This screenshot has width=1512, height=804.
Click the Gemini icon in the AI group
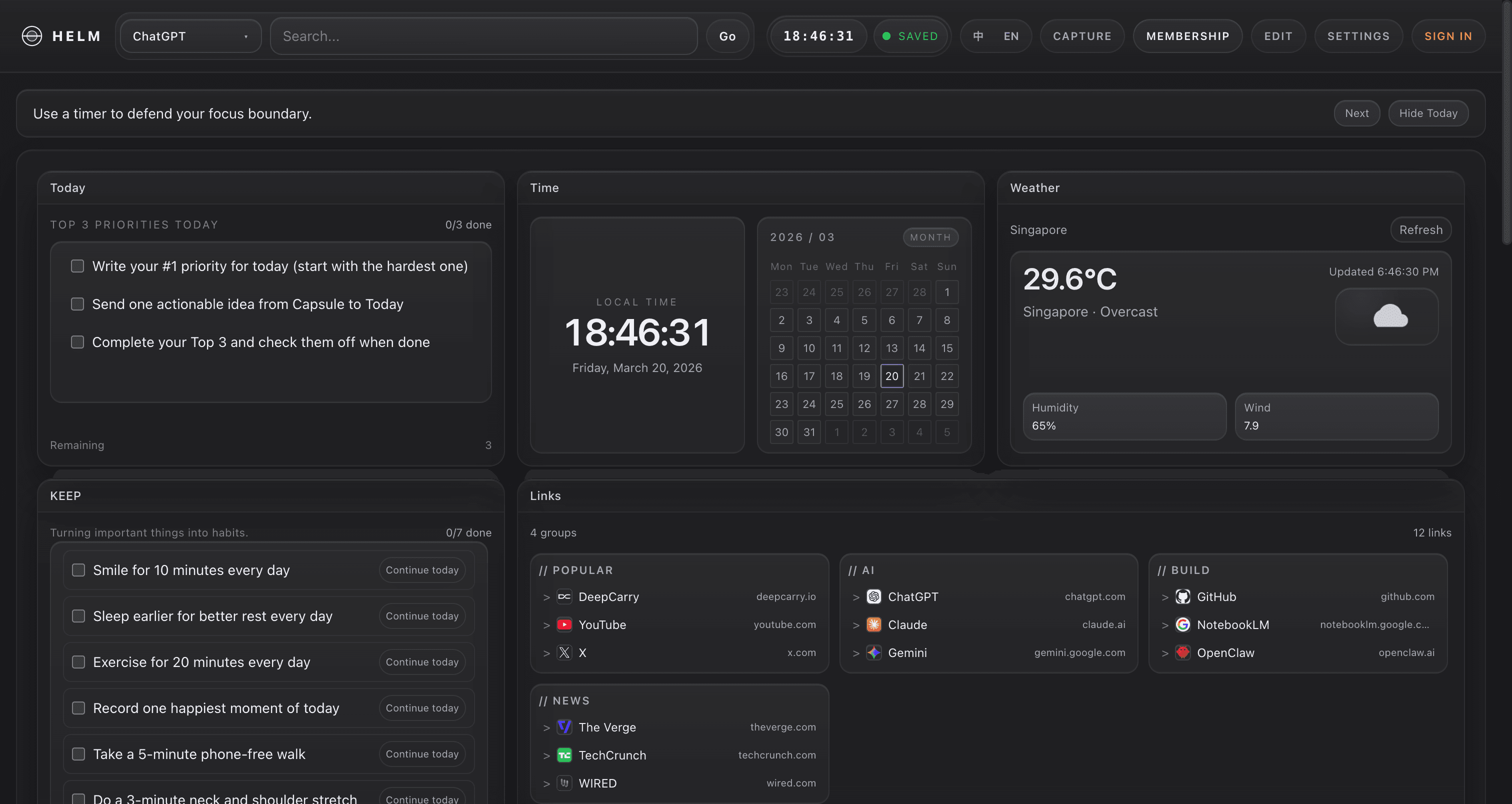coord(873,652)
